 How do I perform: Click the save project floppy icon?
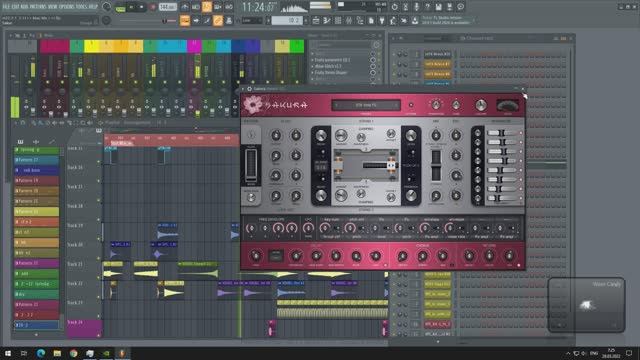click(438, 7)
